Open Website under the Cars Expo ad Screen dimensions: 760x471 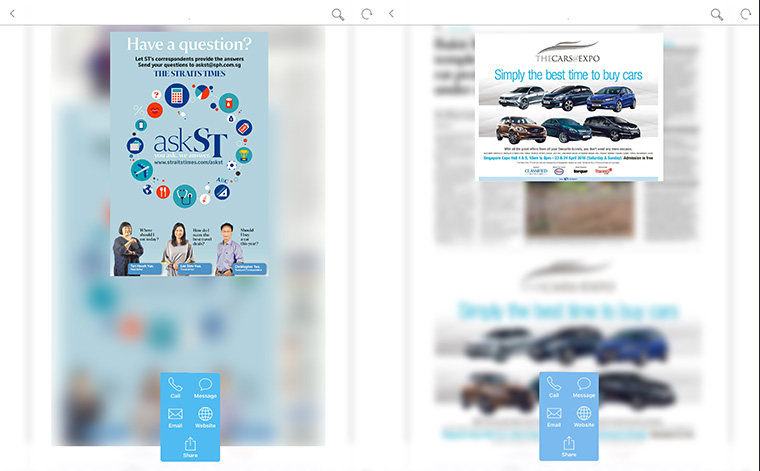click(584, 417)
